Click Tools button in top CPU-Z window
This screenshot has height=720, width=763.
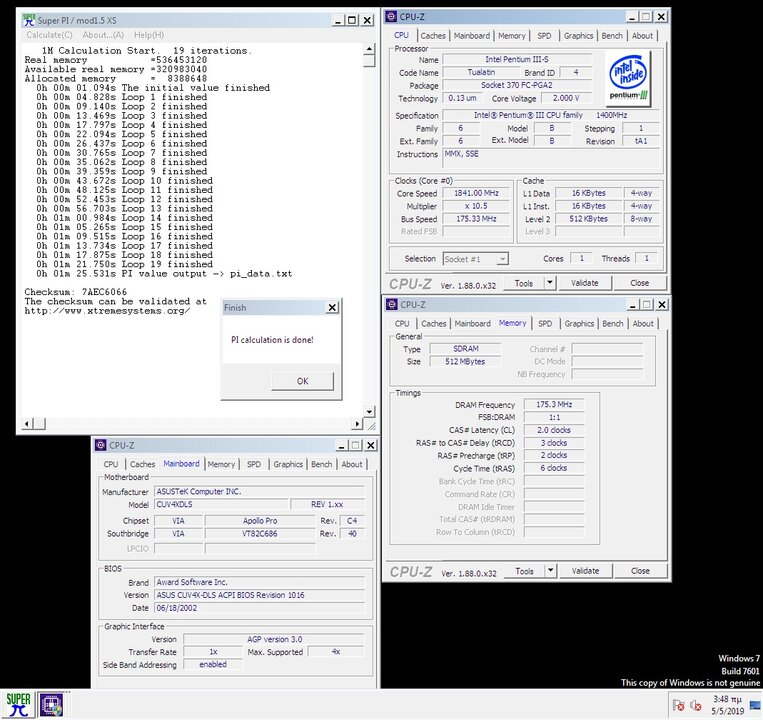(x=524, y=283)
